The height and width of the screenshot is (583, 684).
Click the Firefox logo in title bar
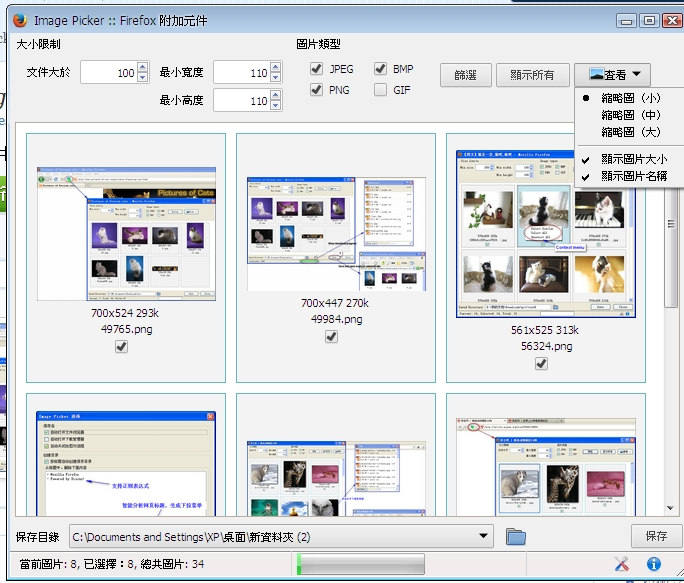point(20,21)
